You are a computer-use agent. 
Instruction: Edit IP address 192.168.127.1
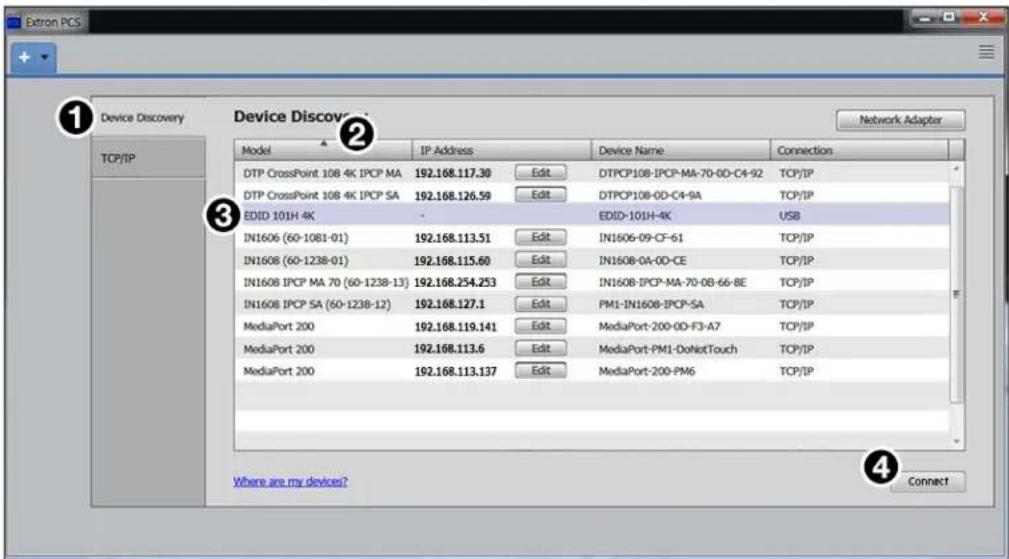(x=541, y=304)
